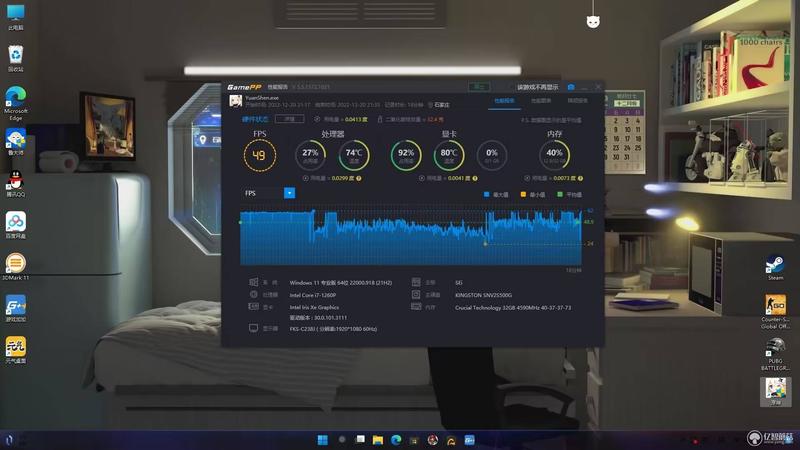Viewport: 800px width, 450px height.
Task: Click the hard disk icon beside KINGSTON SNV2S500G
Action: pyautogui.click(x=416, y=294)
